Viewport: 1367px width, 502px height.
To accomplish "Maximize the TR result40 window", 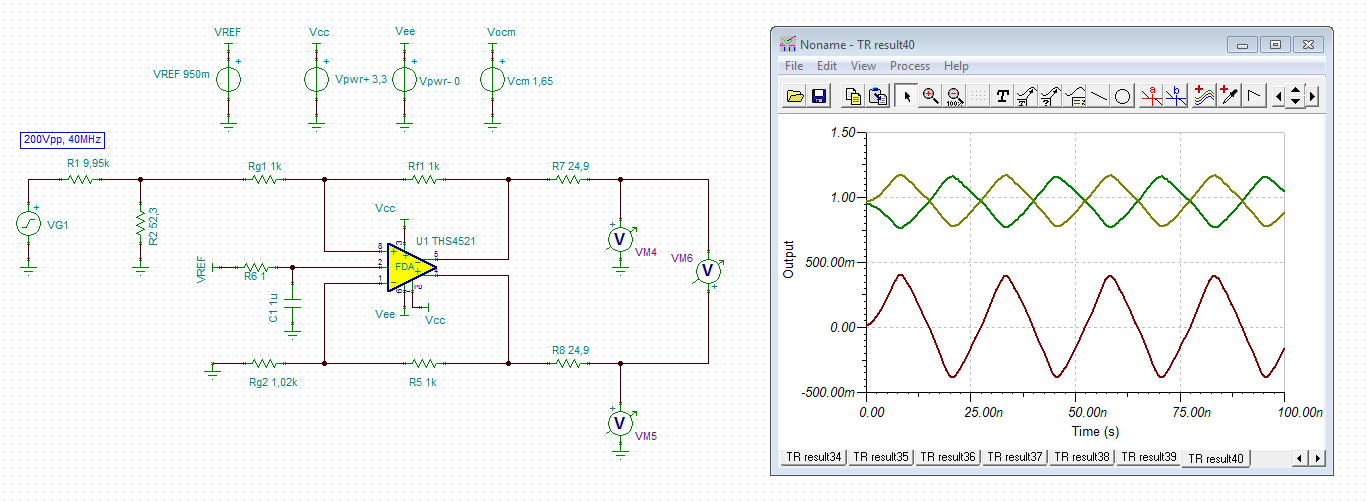I will tap(1275, 44).
